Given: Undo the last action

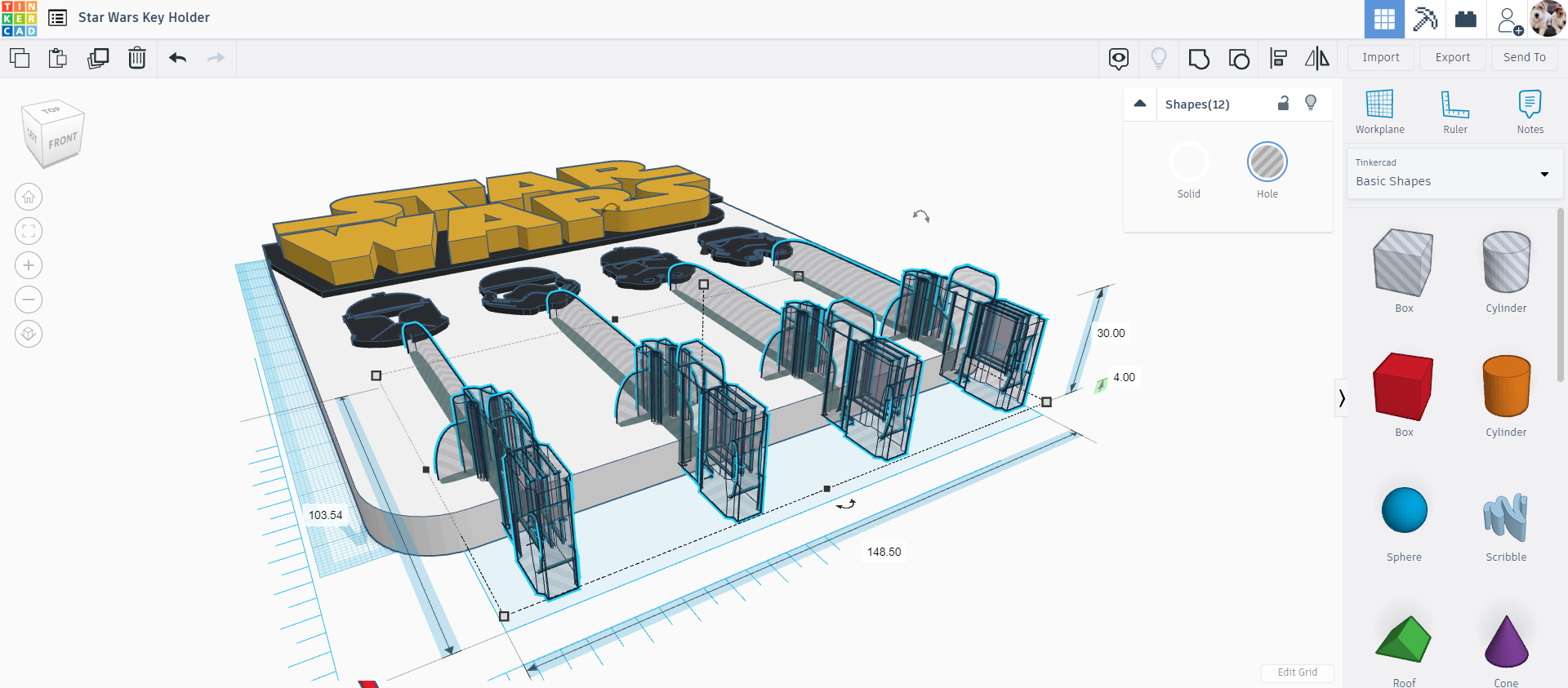Looking at the screenshot, I should pyautogui.click(x=177, y=58).
